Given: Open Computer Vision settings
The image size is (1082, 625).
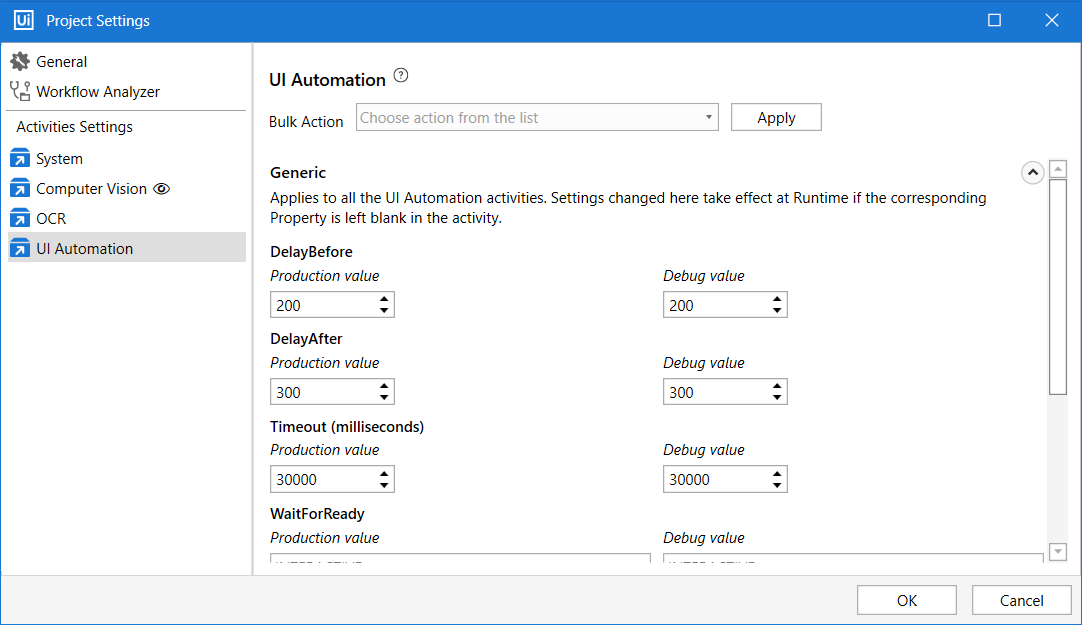Looking at the screenshot, I should pyautogui.click(x=91, y=188).
